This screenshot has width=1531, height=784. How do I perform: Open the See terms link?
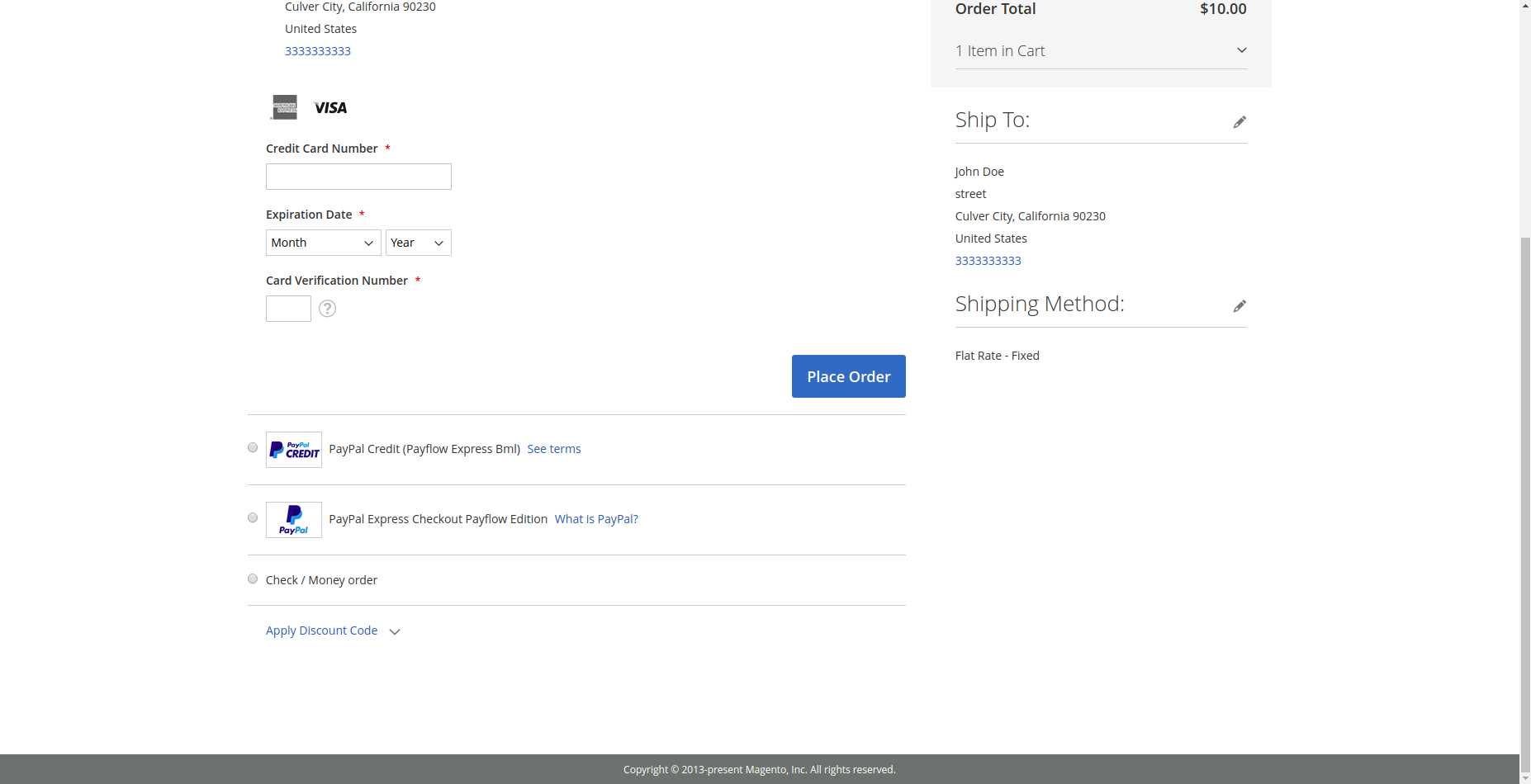click(x=554, y=449)
